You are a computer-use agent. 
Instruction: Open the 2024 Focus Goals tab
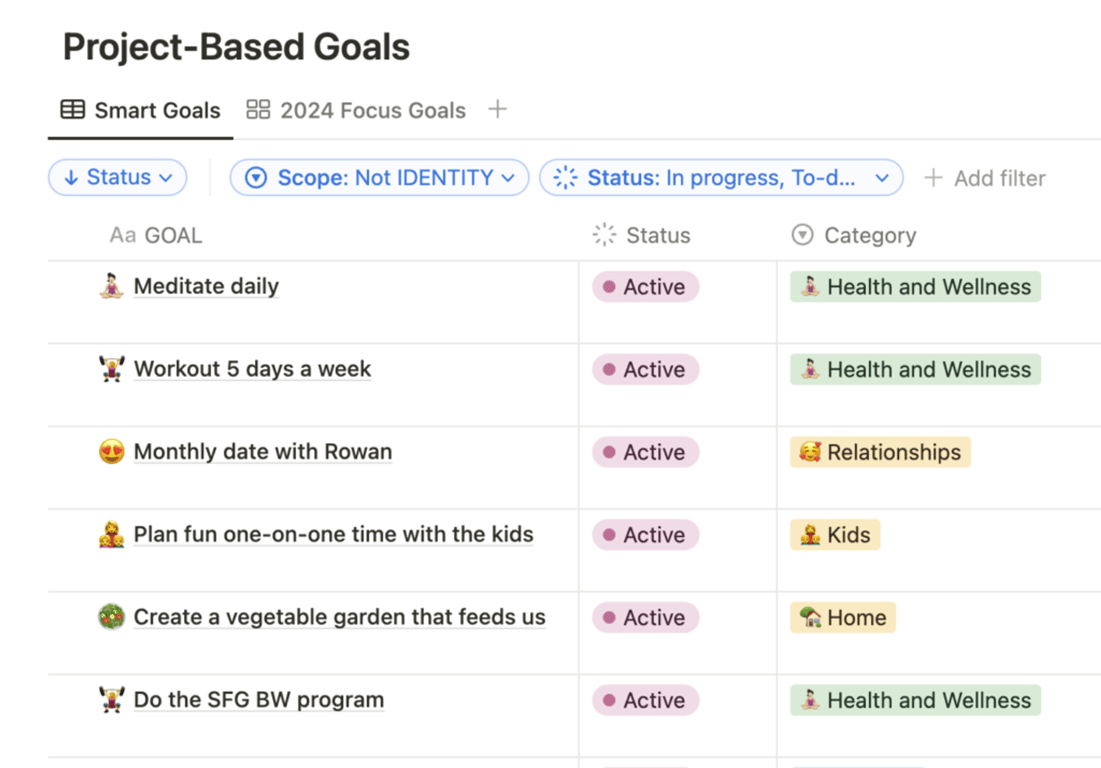coord(357,110)
